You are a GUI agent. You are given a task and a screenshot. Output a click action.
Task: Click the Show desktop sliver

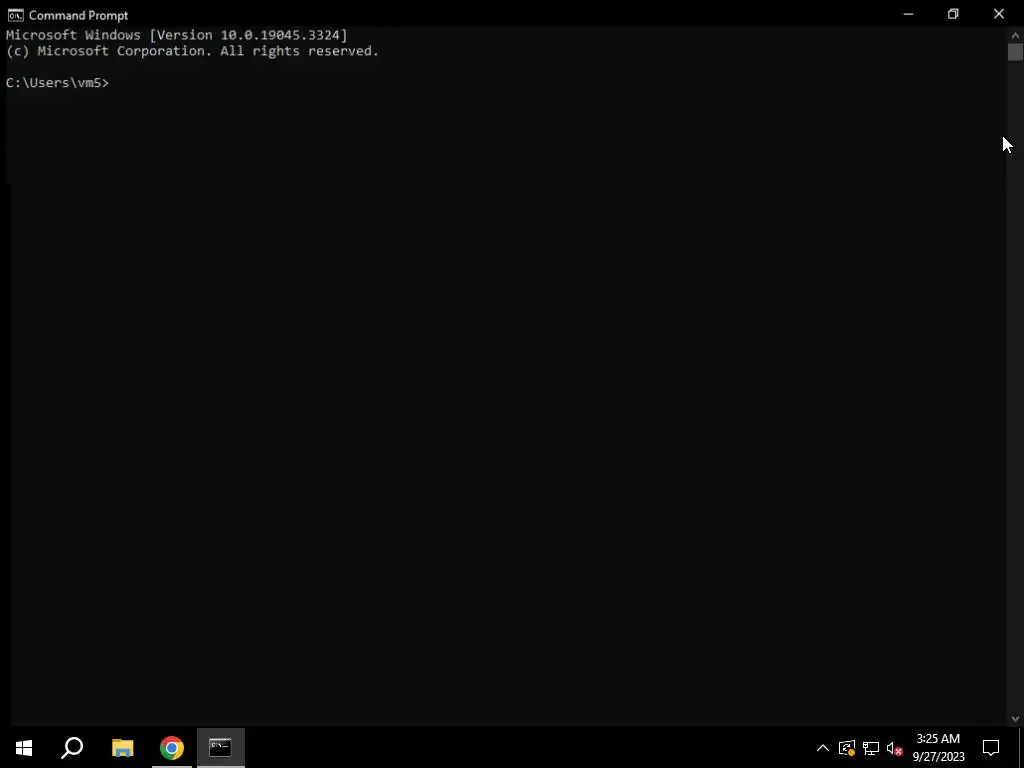1021,748
